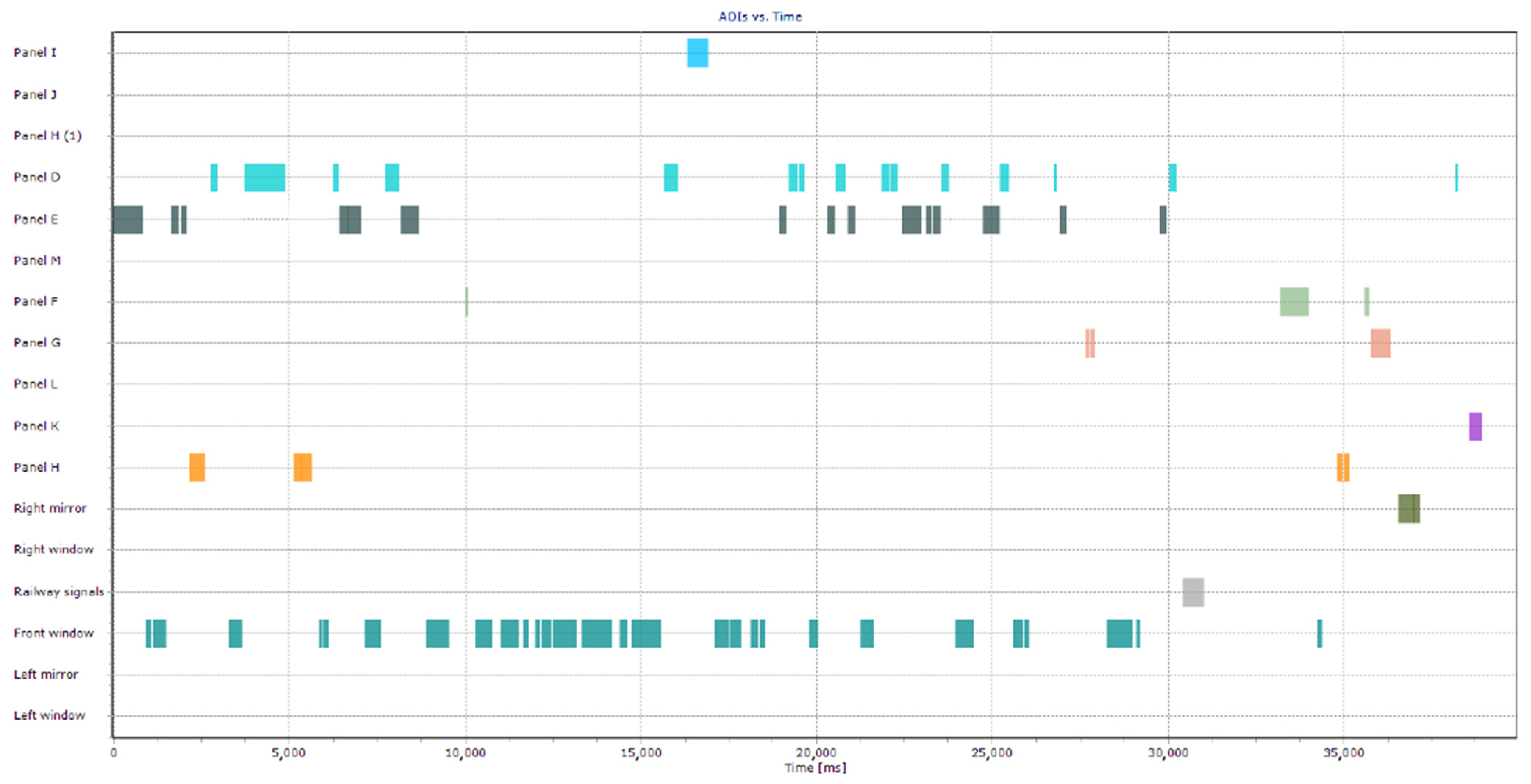Click the purple Panel K block
1531x784 pixels.
point(1475,426)
